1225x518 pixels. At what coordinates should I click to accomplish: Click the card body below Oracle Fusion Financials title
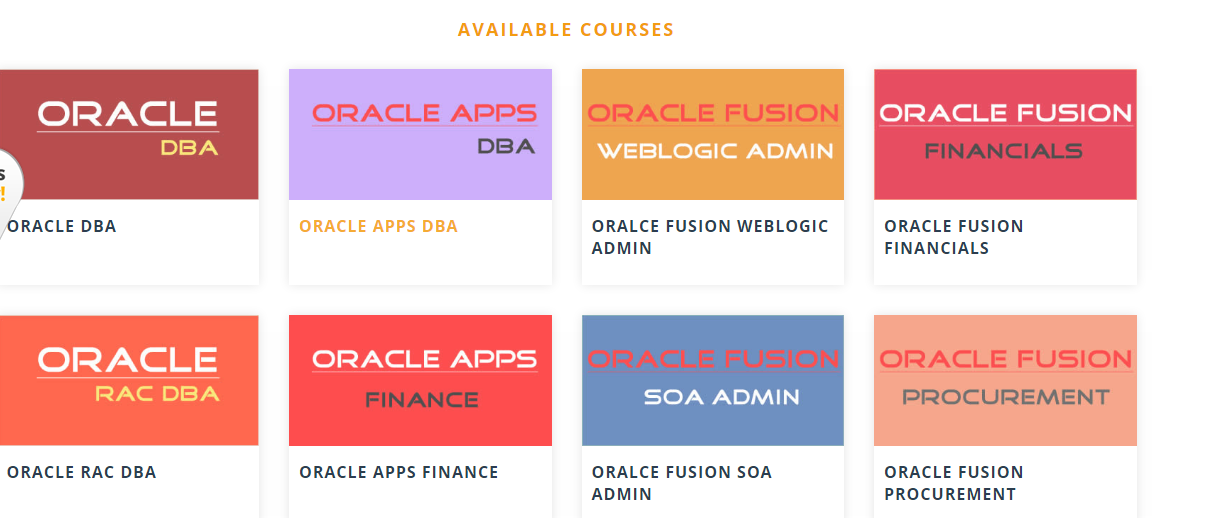click(1005, 272)
